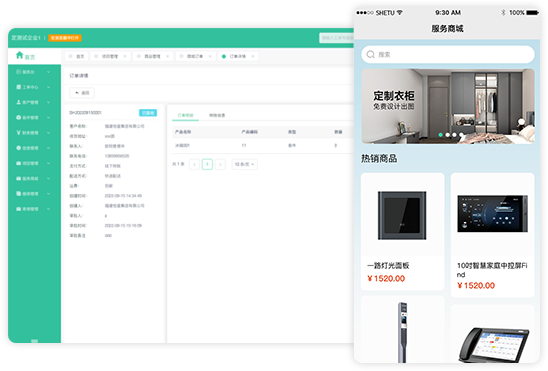Select the 工单中心 grid icon in the sidebar
Screen dimensions: 548x371
tap(19, 87)
